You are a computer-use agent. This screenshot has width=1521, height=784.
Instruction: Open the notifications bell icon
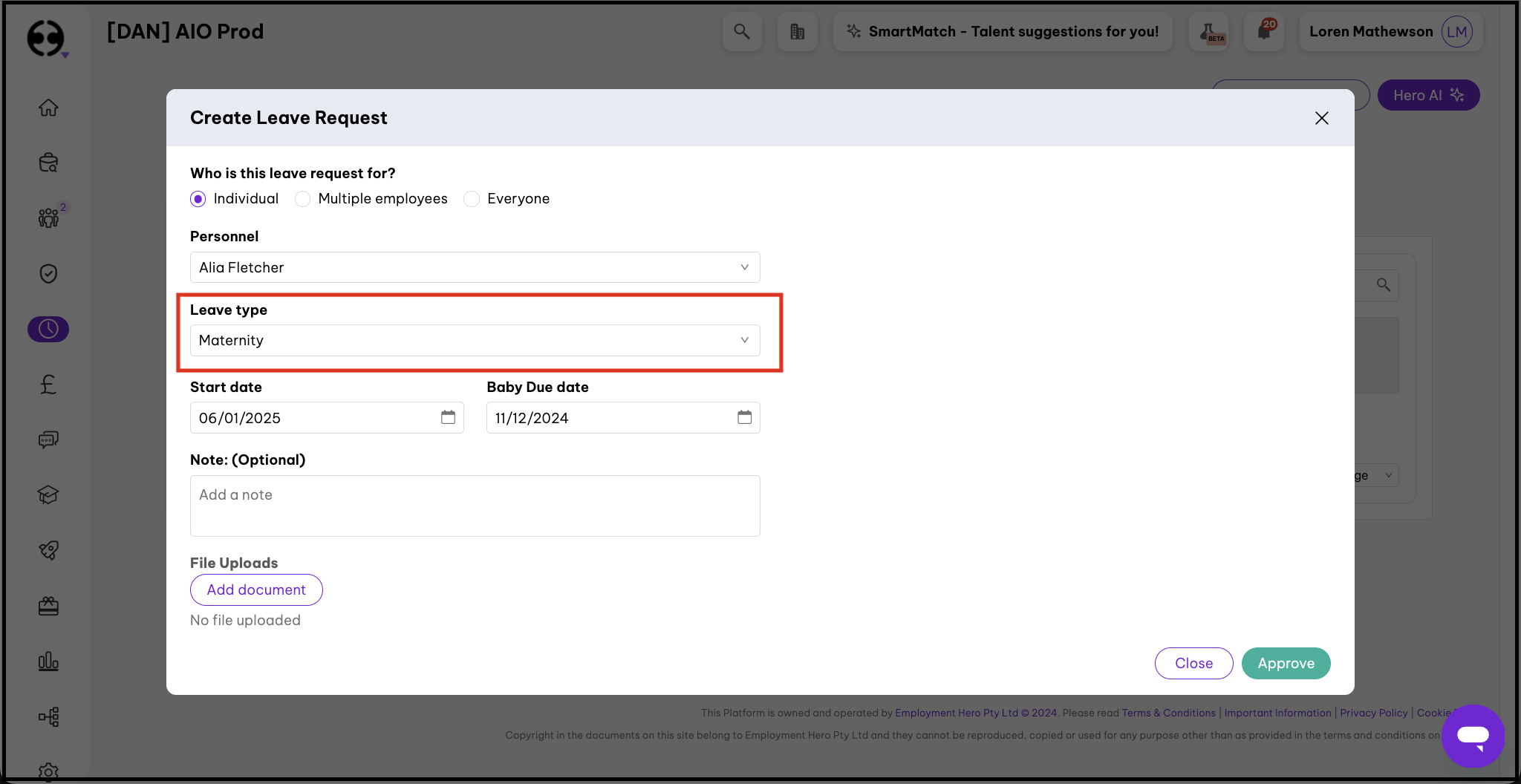1264,31
